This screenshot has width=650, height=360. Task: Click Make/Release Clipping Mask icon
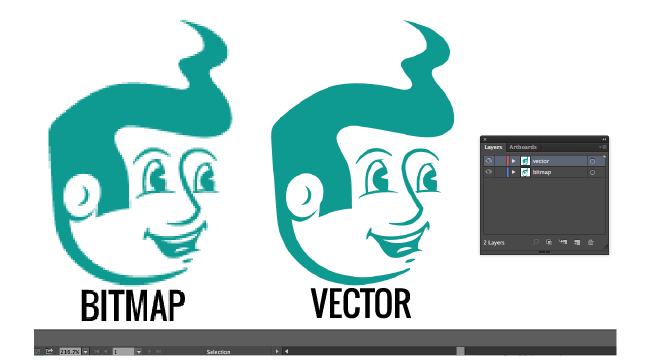pos(549,242)
